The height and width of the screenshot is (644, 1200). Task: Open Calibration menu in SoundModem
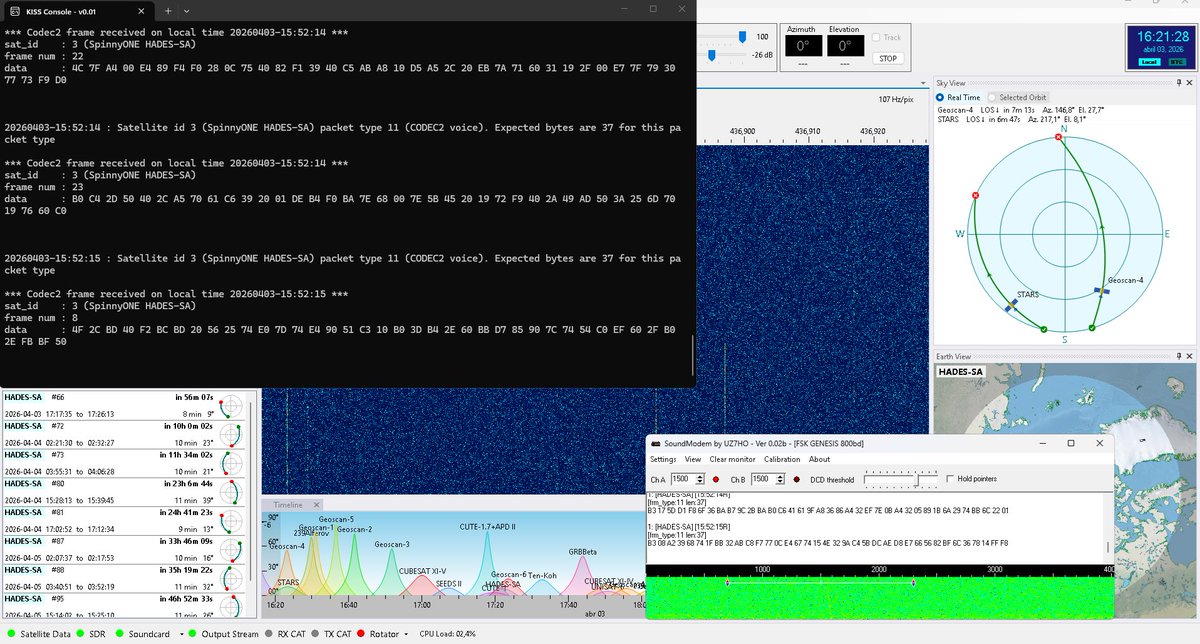pyautogui.click(x=782, y=459)
